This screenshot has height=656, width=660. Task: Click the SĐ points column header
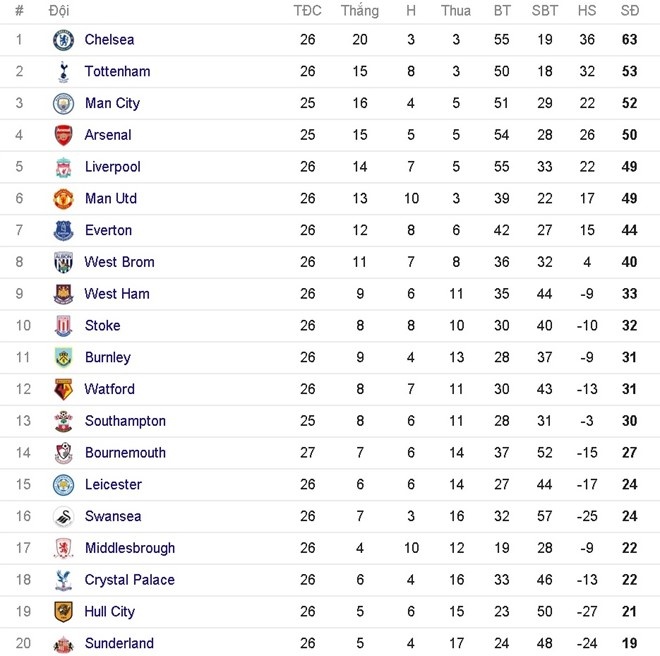tap(630, 11)
